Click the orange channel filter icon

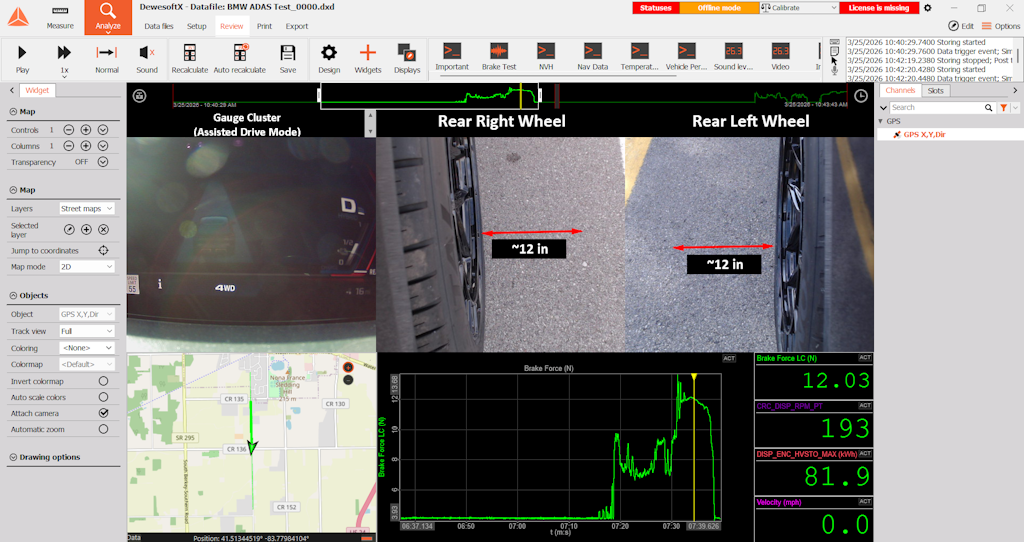(1003, 107)
